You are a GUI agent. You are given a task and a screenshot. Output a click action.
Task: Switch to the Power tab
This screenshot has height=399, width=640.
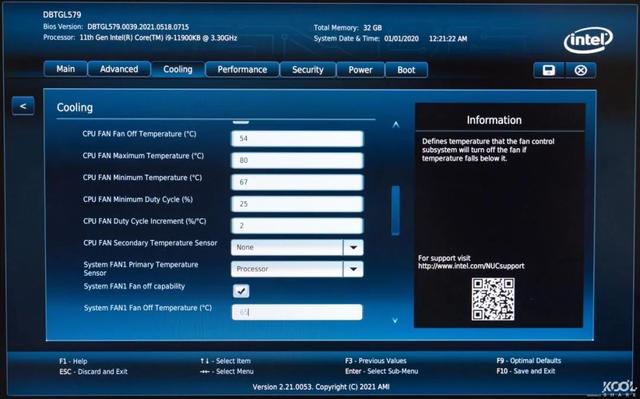coord(360,70)
